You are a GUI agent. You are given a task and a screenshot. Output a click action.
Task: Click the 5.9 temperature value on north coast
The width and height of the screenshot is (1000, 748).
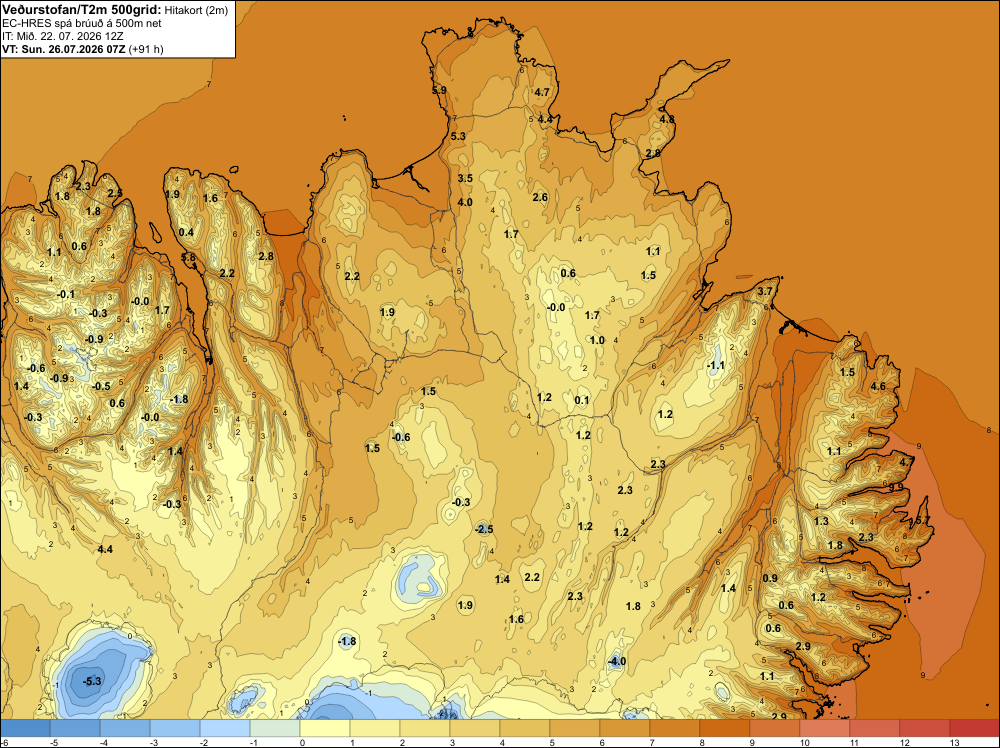point(439,91)
